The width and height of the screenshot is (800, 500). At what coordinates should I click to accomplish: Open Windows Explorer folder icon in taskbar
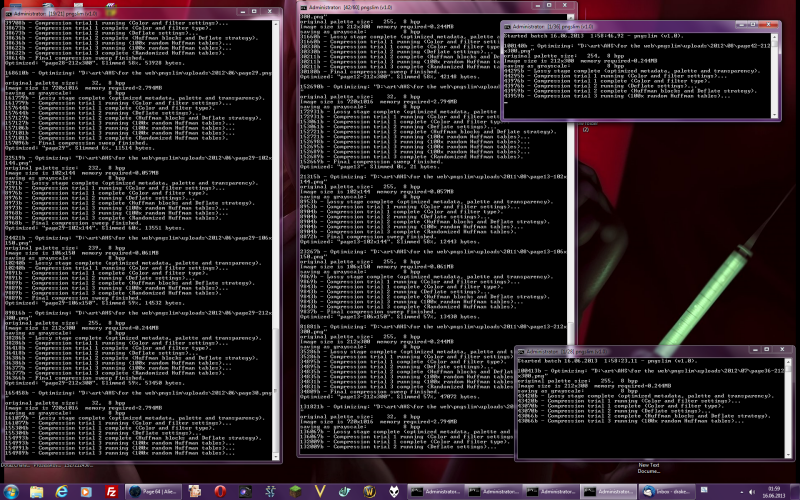pos(36,492)
